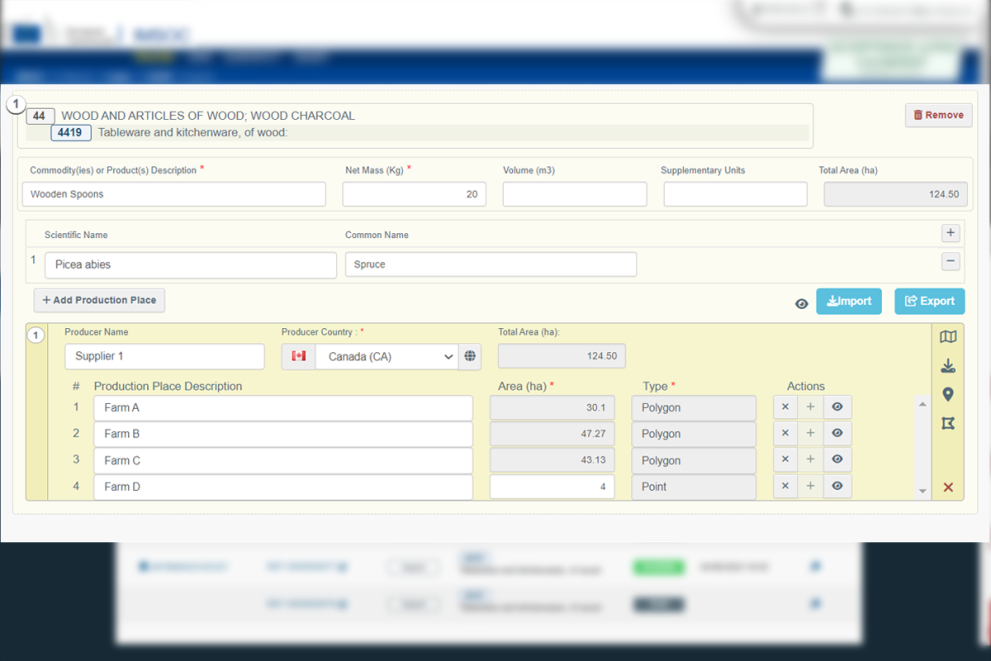Click the Farm D area input field
This screenshot has width=991, height=661.
coord(551,487)
